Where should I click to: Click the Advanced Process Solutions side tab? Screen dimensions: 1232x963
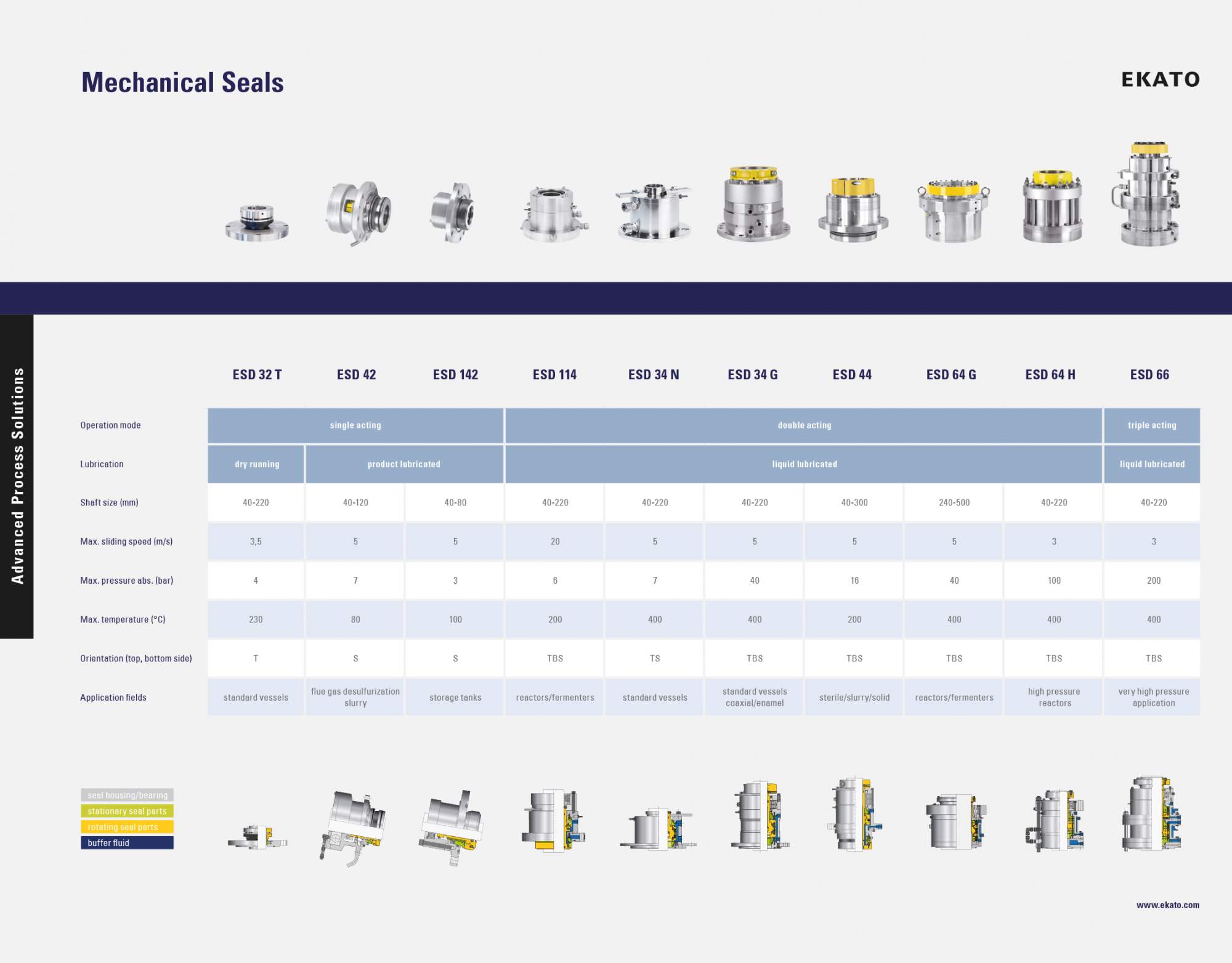(x=17, y=476)
